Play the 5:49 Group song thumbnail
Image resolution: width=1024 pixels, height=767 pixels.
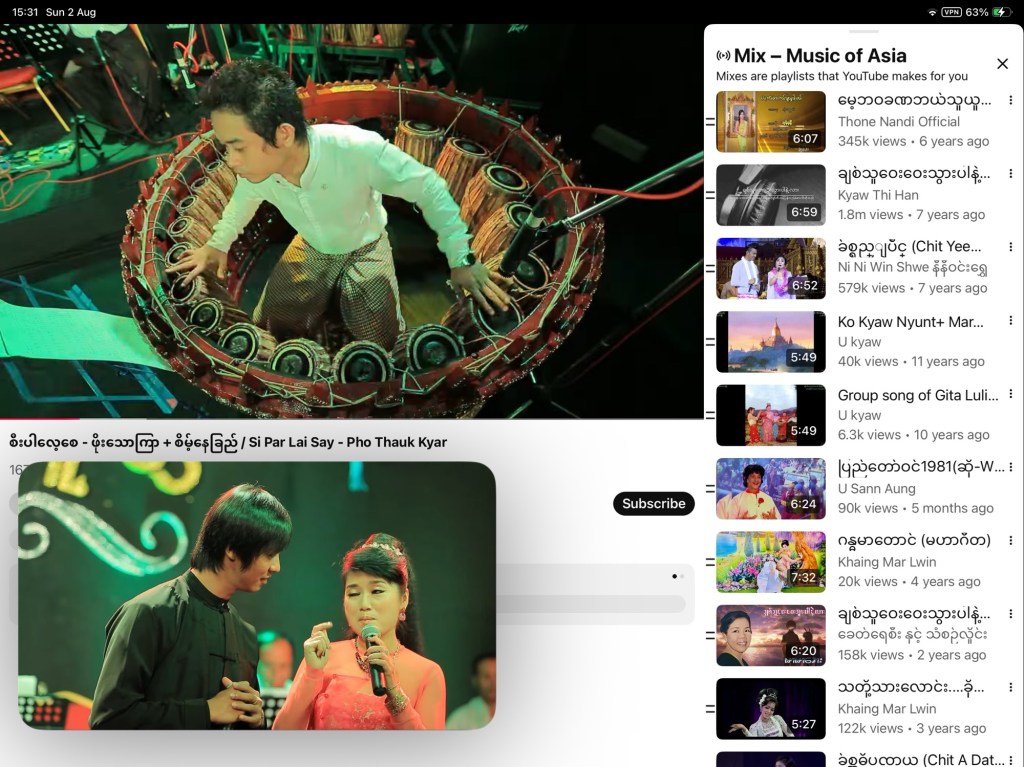(x=771, y=415)
